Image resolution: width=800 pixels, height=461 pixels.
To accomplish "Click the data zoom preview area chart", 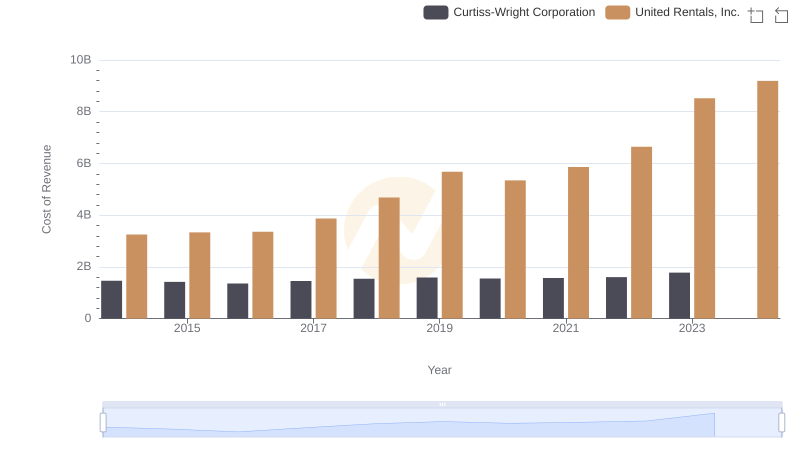I will pos(442,423).
